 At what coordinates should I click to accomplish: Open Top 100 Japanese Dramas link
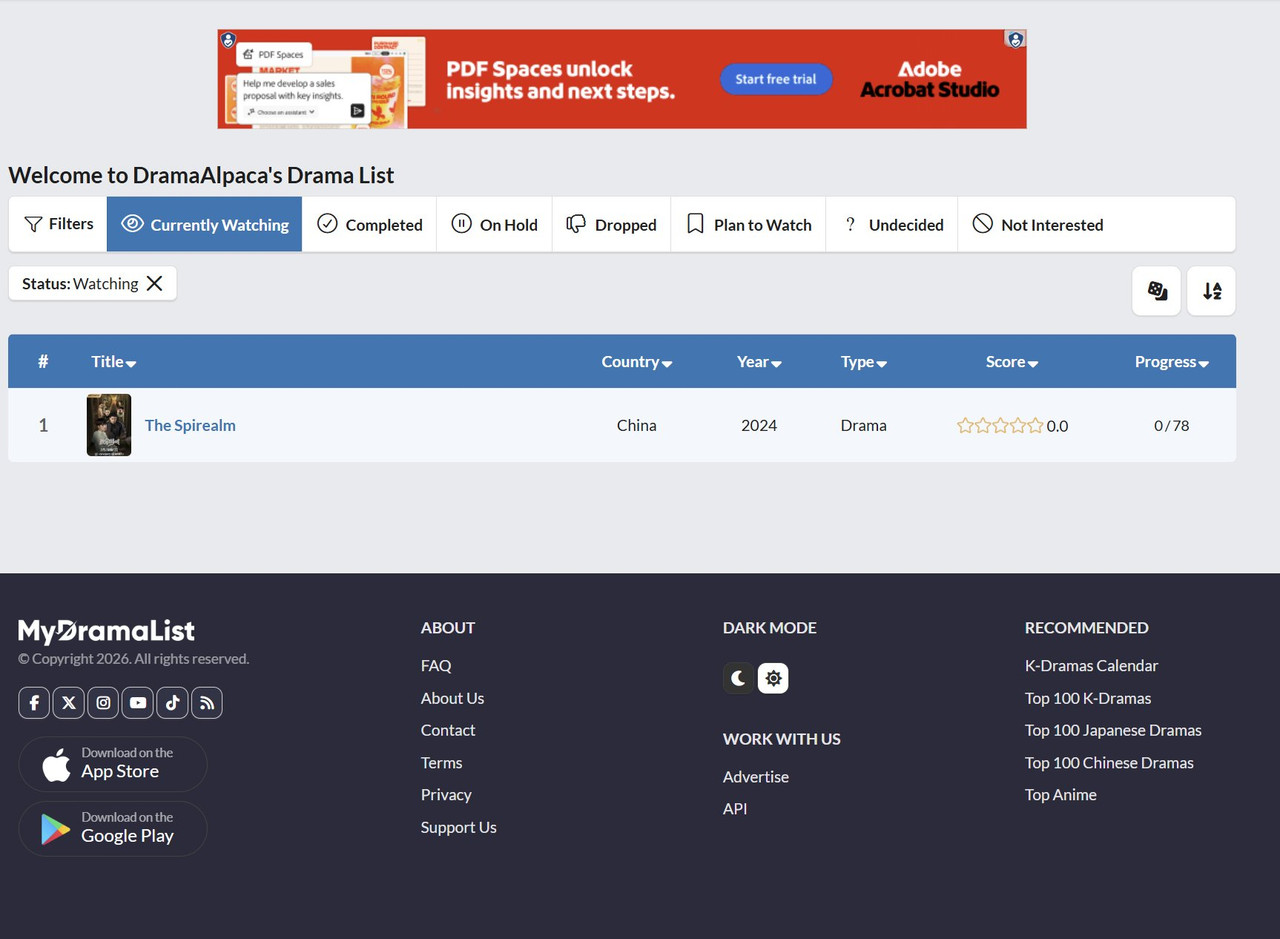point(1113,730)
